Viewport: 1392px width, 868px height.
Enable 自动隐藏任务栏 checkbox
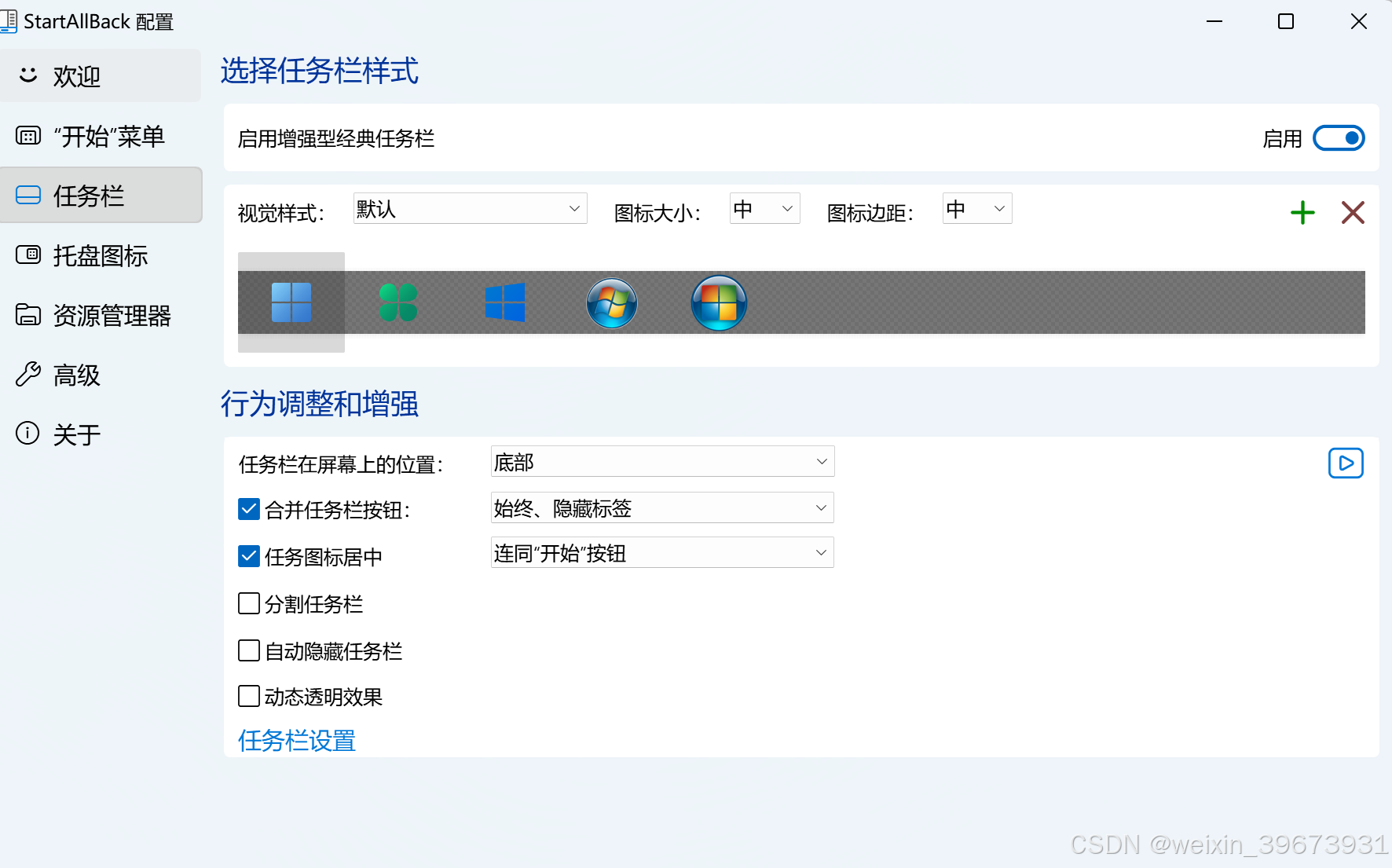[249, 650]
